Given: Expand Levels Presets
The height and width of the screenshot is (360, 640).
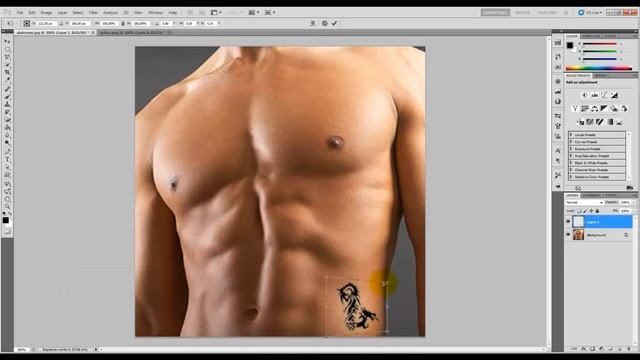Looking at the screenshot, I should pyautogui.click(x=571, y=135).
